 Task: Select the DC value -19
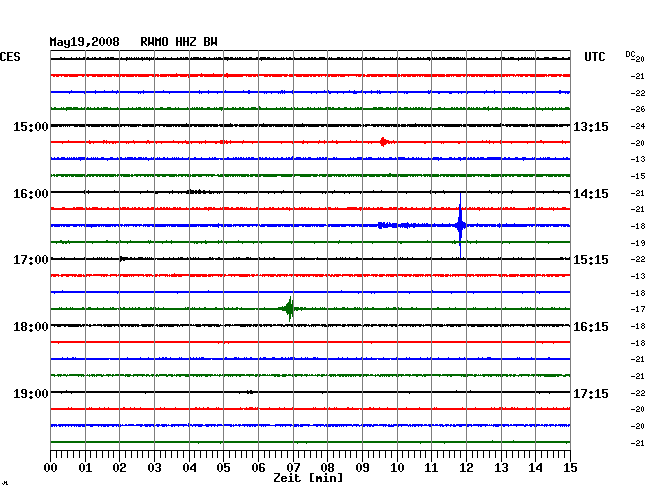point(638,243)
